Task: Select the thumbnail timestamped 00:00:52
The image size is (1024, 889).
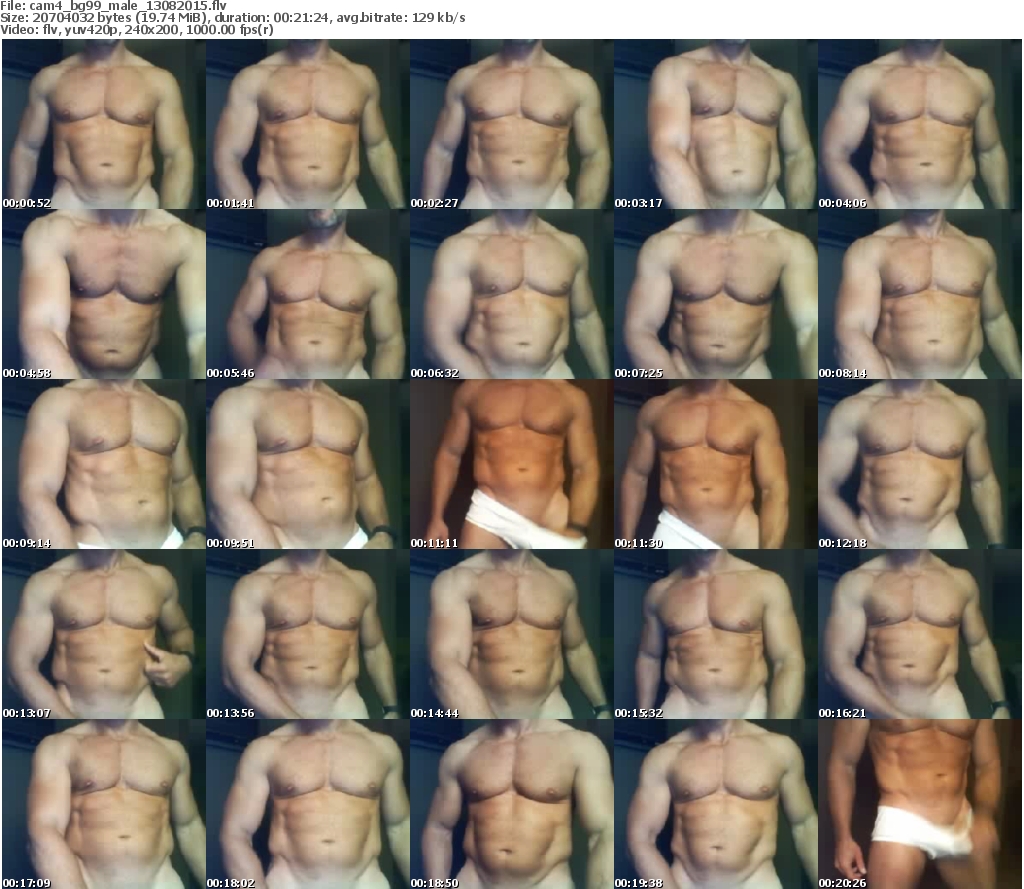Action: 104,124
